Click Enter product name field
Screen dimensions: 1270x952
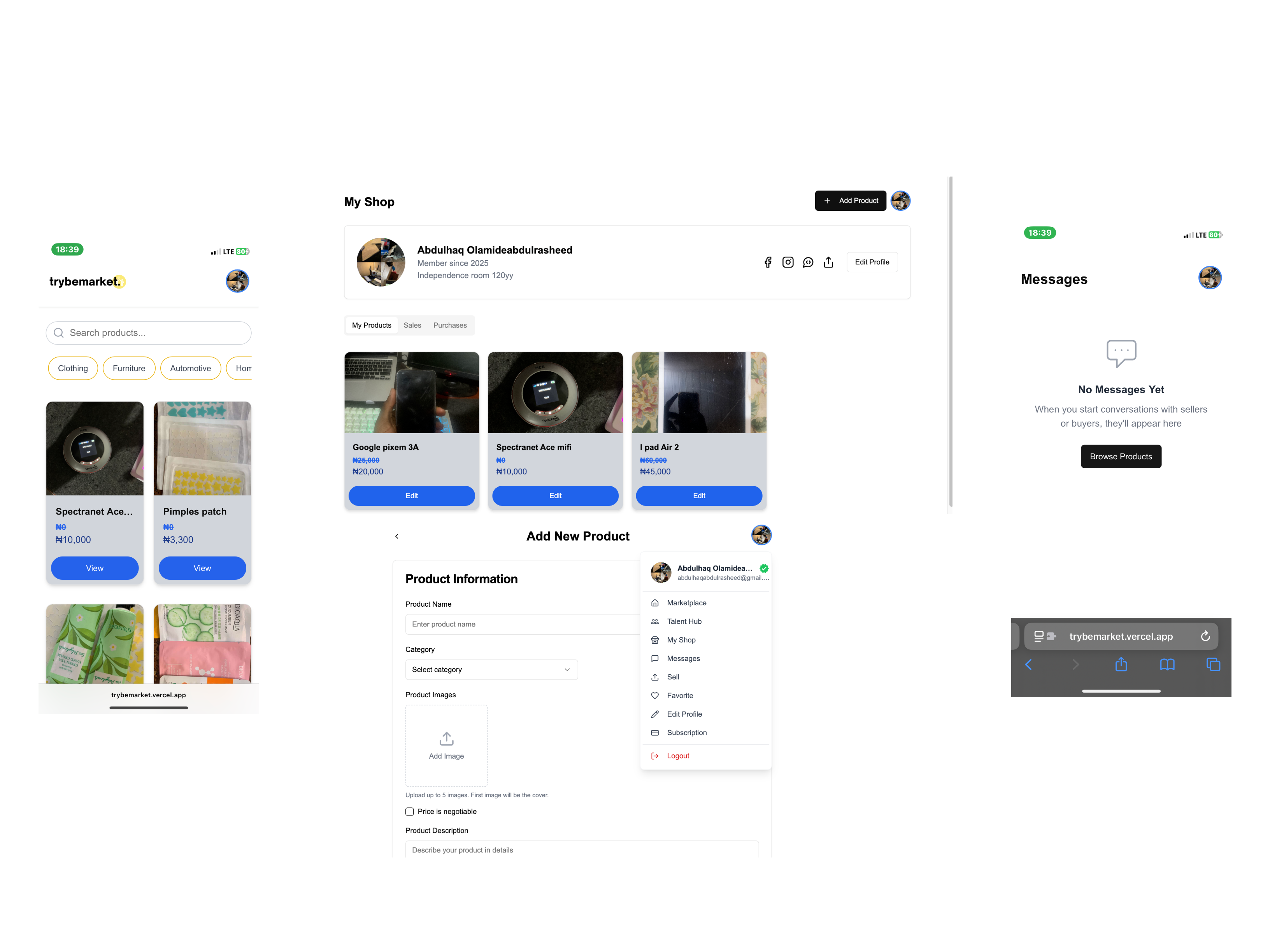click(523, 624)
